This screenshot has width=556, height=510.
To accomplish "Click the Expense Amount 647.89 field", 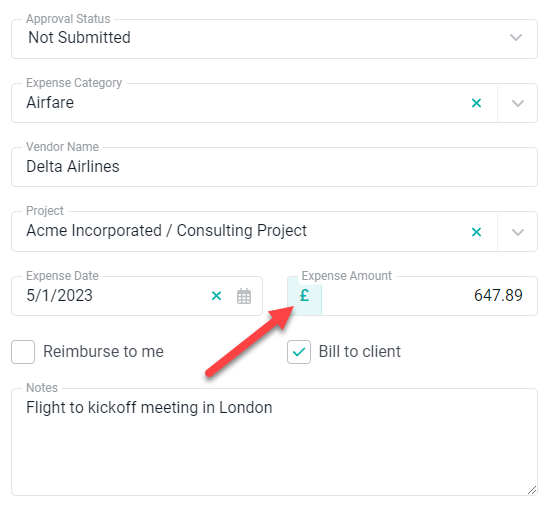I will coord(429,296).
